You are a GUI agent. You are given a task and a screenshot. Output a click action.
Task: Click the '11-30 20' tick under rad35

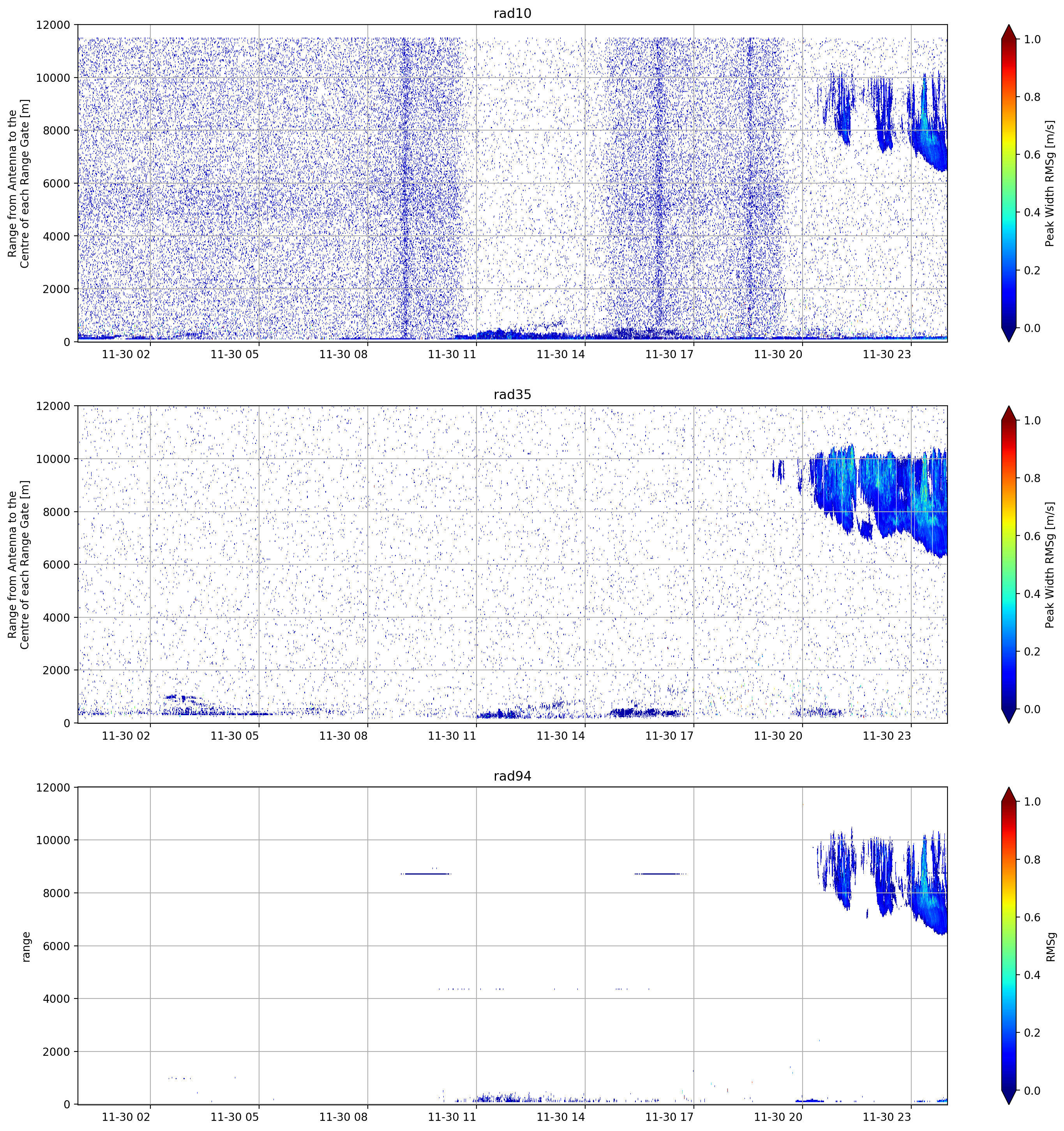778,735
